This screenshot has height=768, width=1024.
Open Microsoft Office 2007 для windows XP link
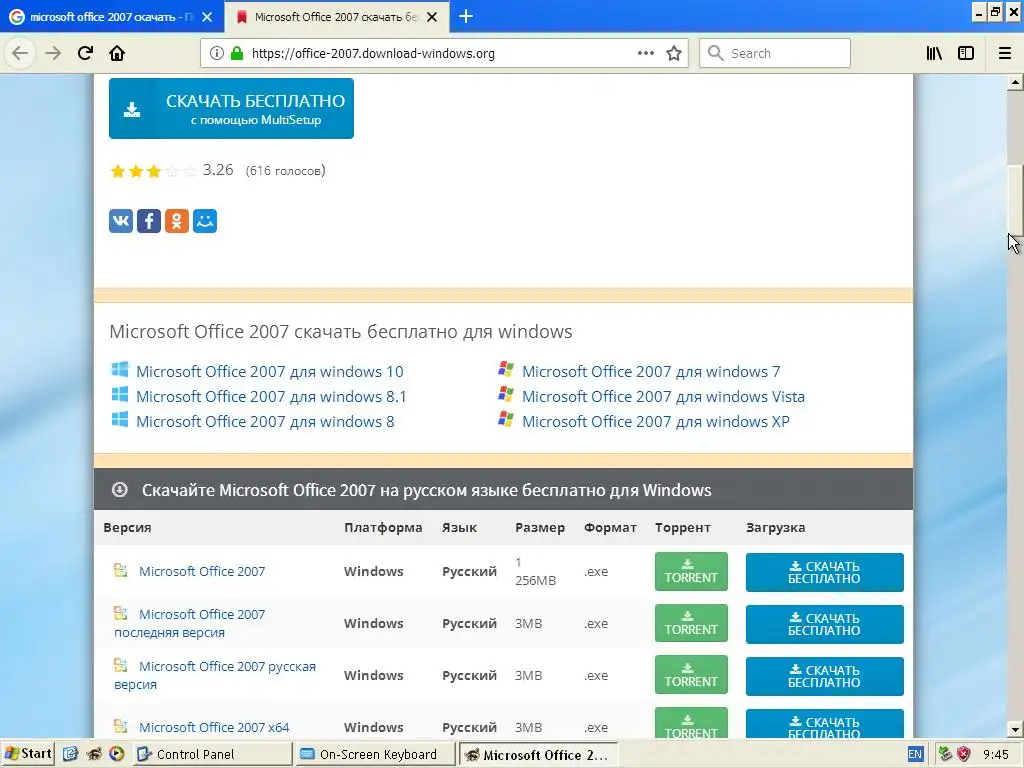(656, 421)
